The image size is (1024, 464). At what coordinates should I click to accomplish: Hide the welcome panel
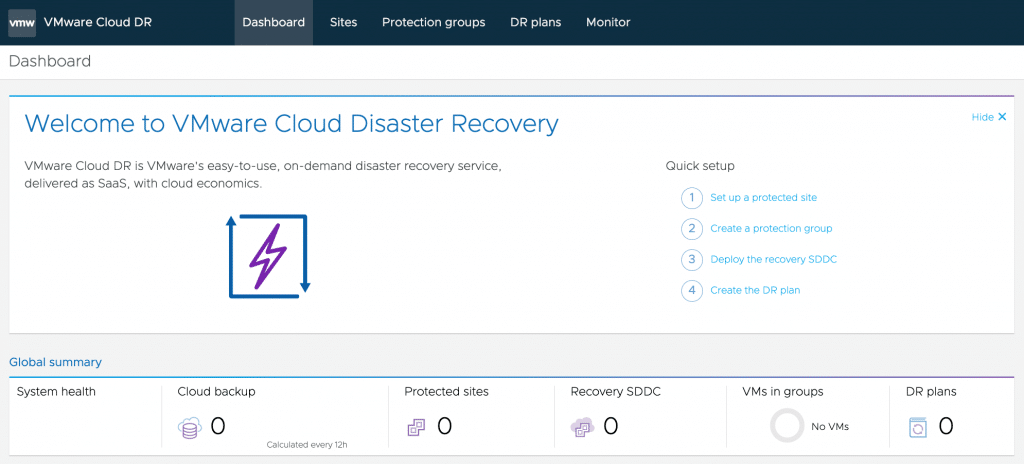tap(989, 117)
